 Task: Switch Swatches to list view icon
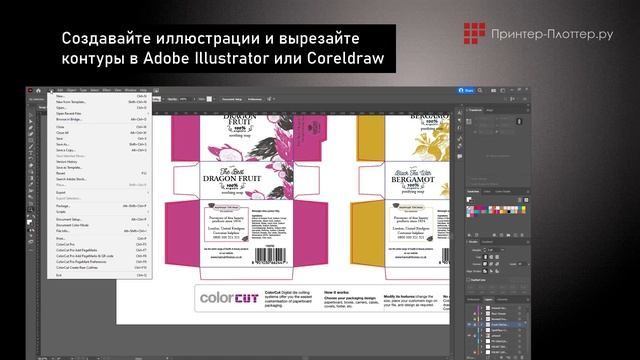point(520,200)
